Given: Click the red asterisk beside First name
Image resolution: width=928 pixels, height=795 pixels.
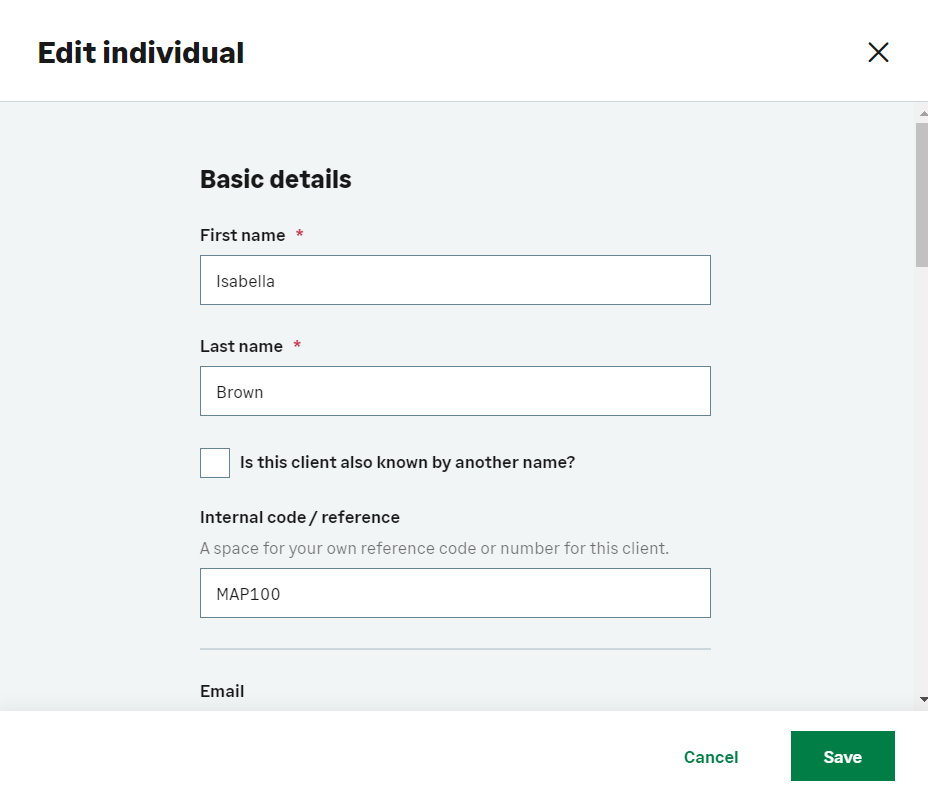Looking at the screenshot, I should (x=299, y=234).
